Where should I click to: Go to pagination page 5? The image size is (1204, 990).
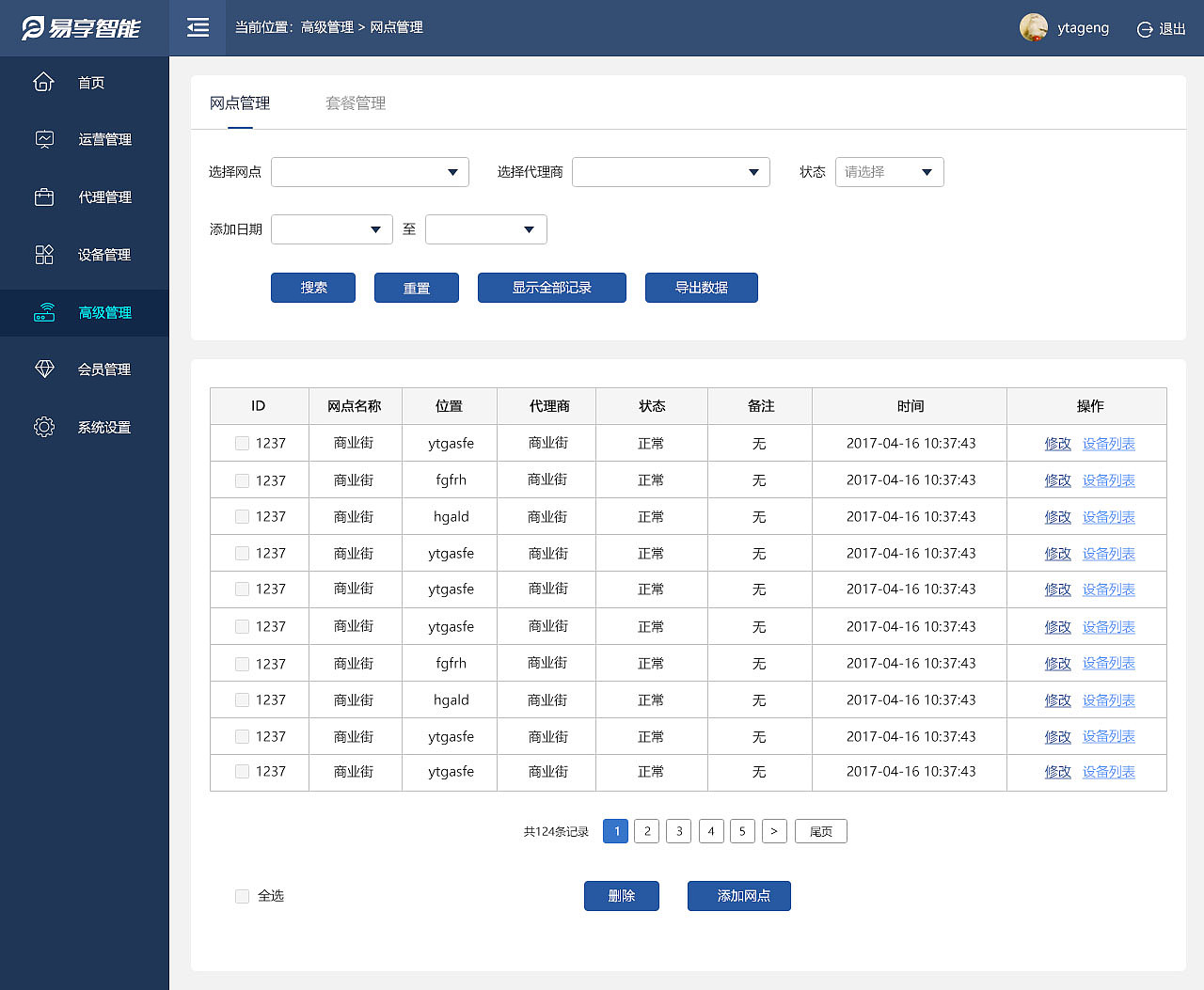pyautogui.click(x=742, y=831)
